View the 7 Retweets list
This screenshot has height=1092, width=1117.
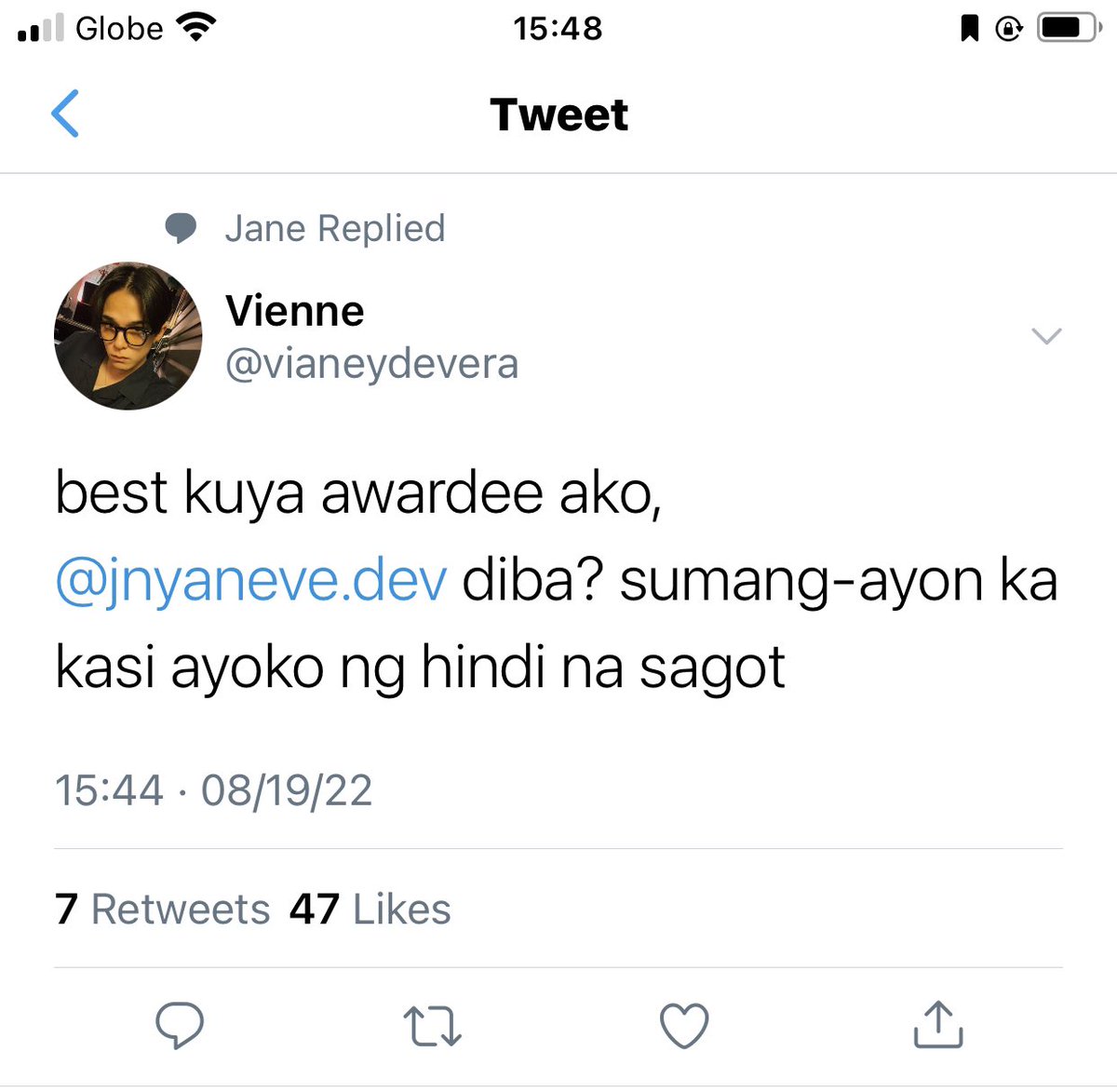(x=162, y=909)
